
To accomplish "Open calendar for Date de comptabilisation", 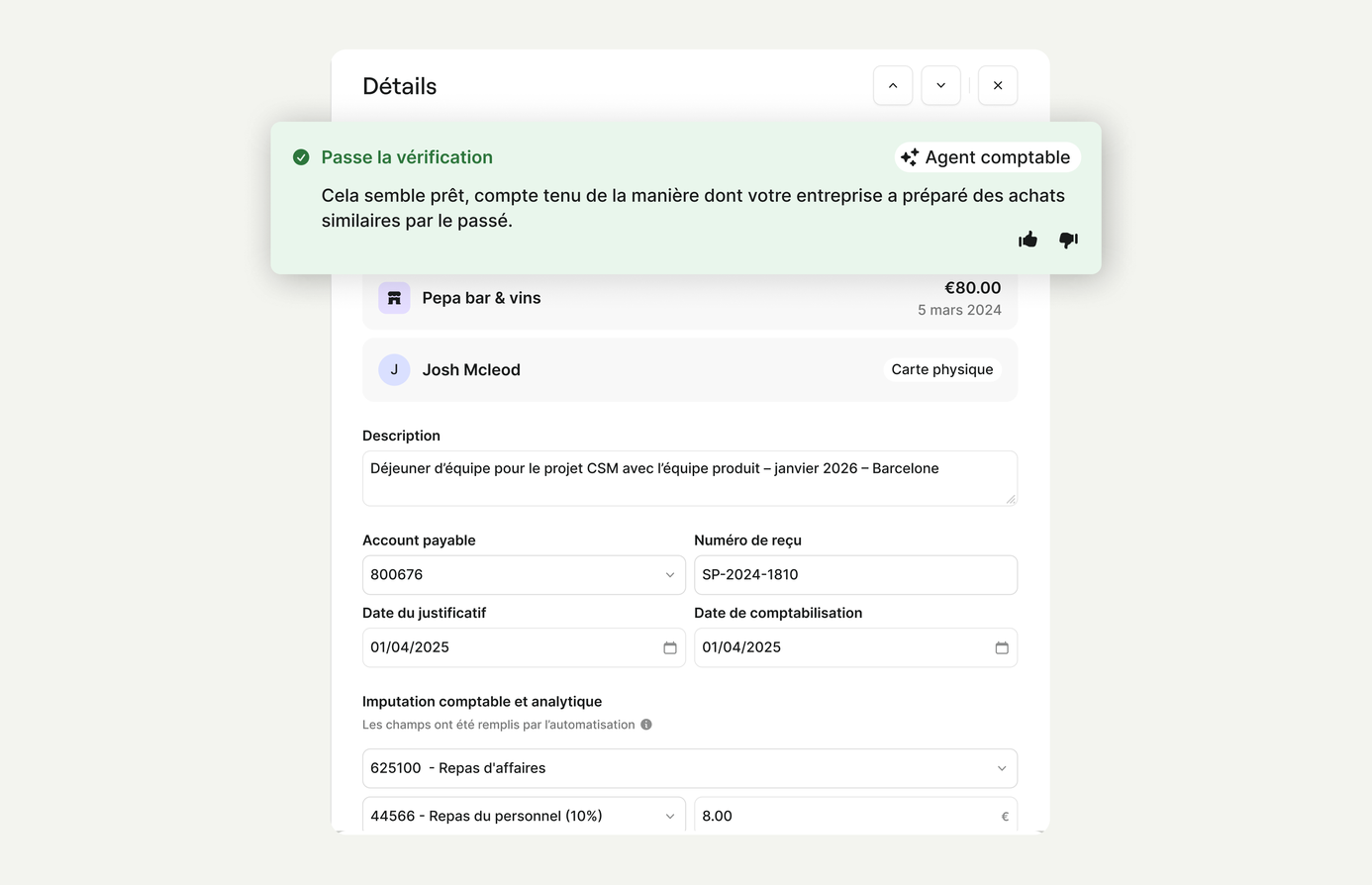I will (x=1002, y=647).
